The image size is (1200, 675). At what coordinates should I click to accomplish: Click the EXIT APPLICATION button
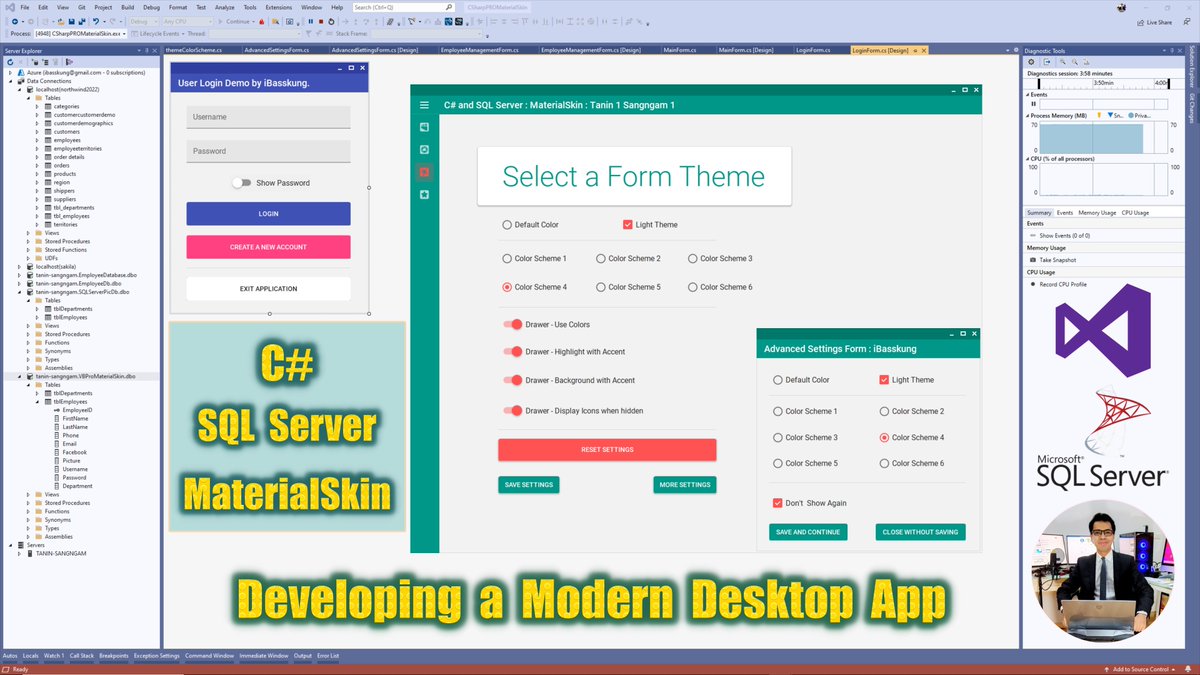(268, 289)
